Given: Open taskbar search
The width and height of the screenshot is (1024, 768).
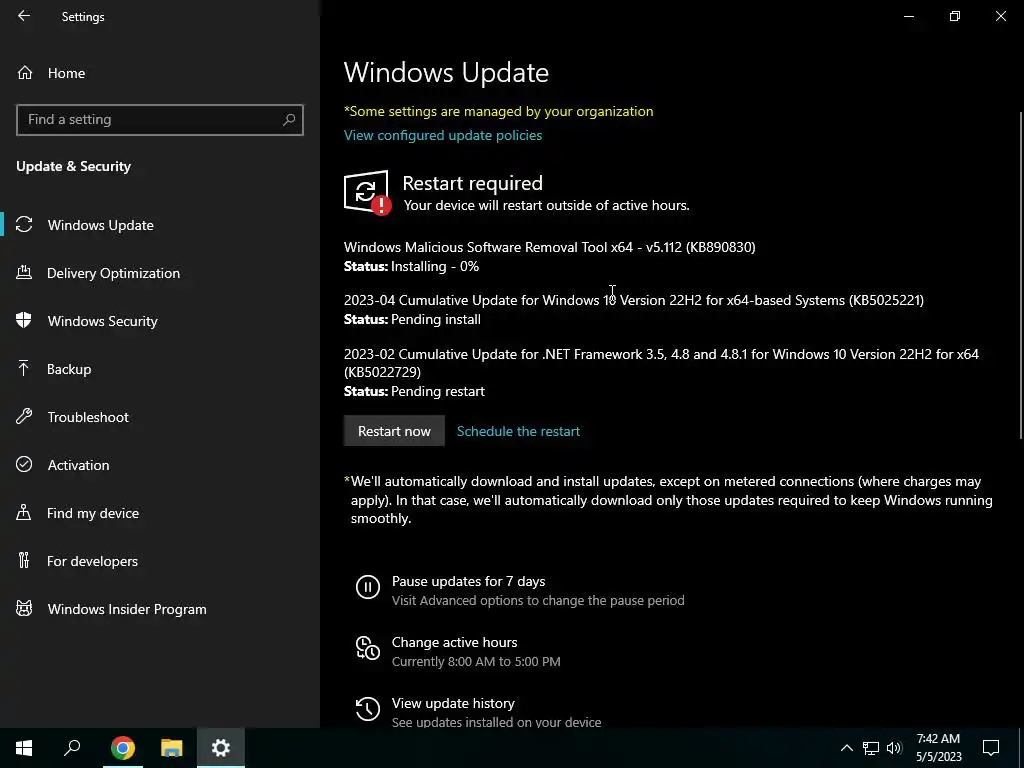Looking at the screenshot, I should coord(72,748).
